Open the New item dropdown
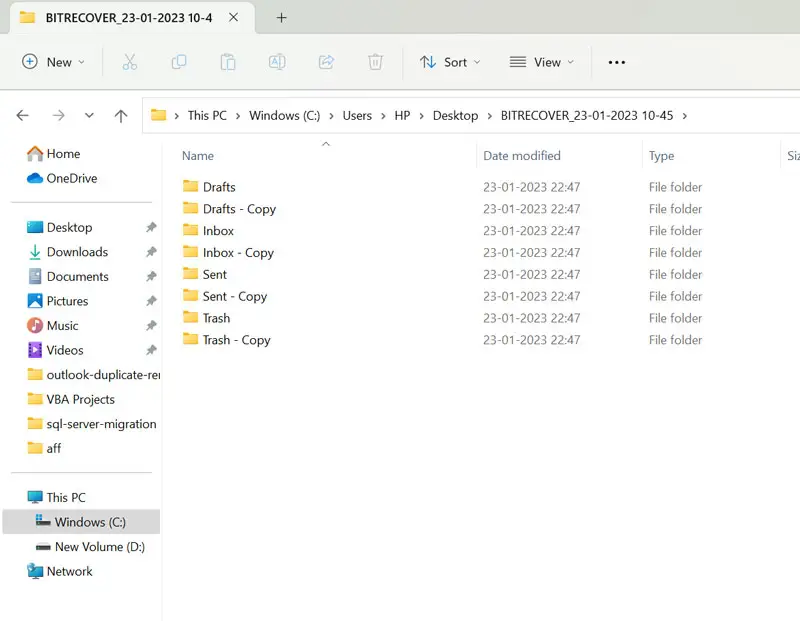This screenshot has height=621, width=800. 54,62
